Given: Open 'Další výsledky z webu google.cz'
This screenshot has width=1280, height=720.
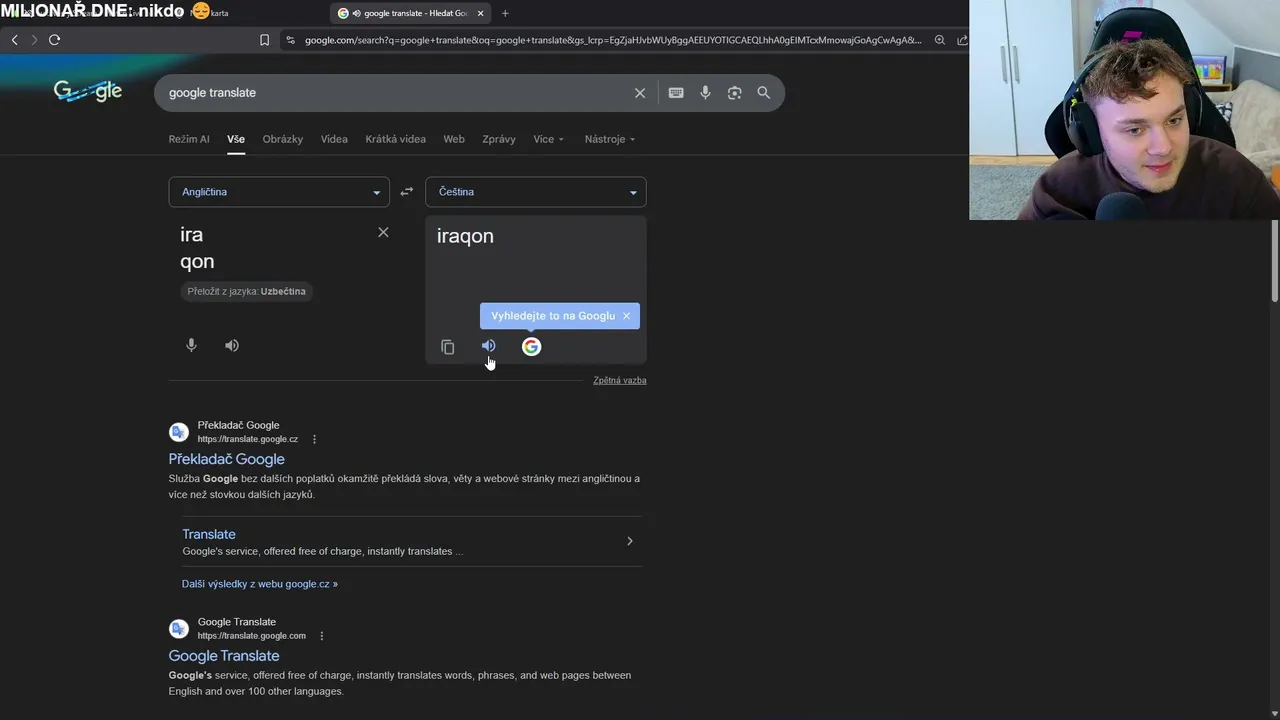Looking at the screenshot, I should (260, 584).
